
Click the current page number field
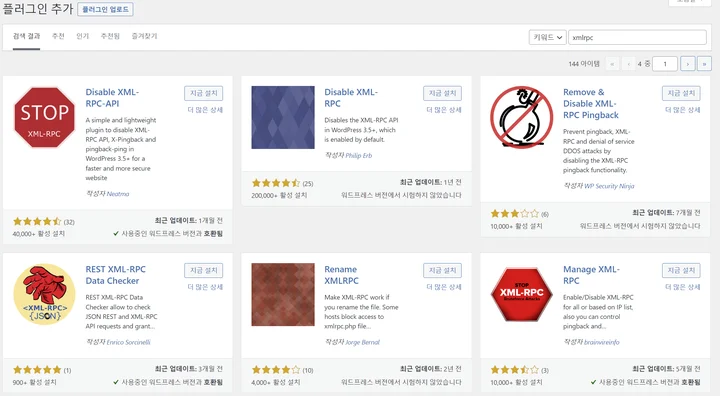[x=664, y=64]
